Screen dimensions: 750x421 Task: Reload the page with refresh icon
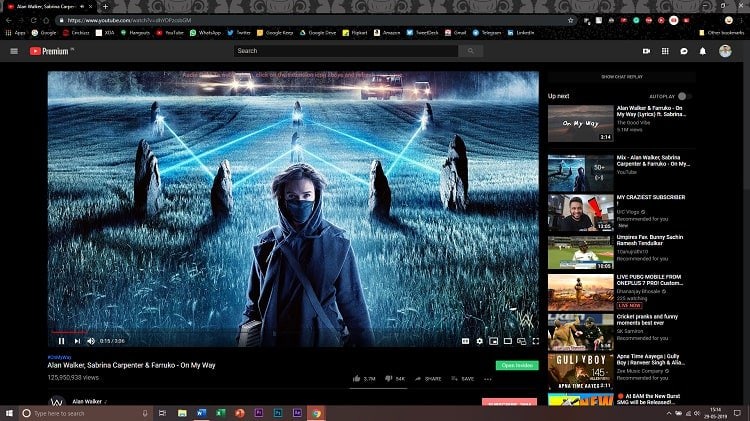[x=33, y=20]
